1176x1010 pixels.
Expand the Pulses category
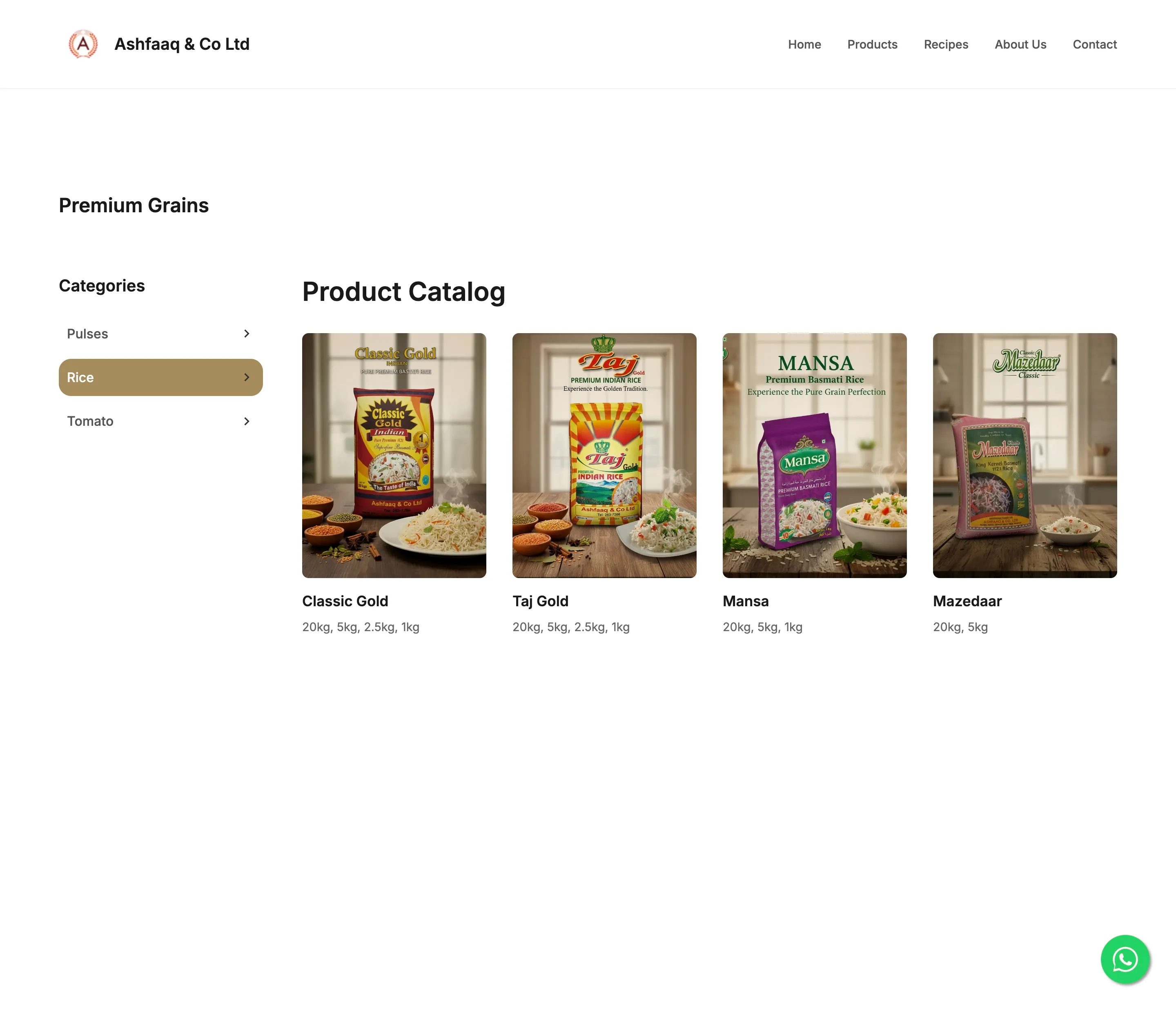click(x=246, y=334)
